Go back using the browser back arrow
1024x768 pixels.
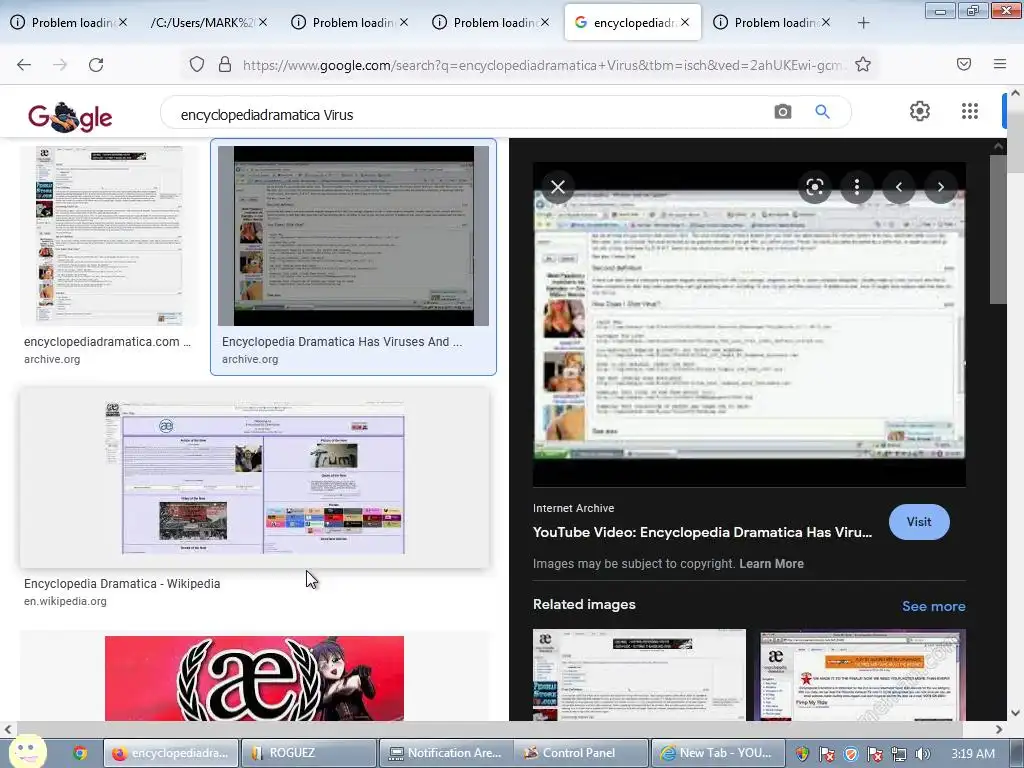coord(24,65)
